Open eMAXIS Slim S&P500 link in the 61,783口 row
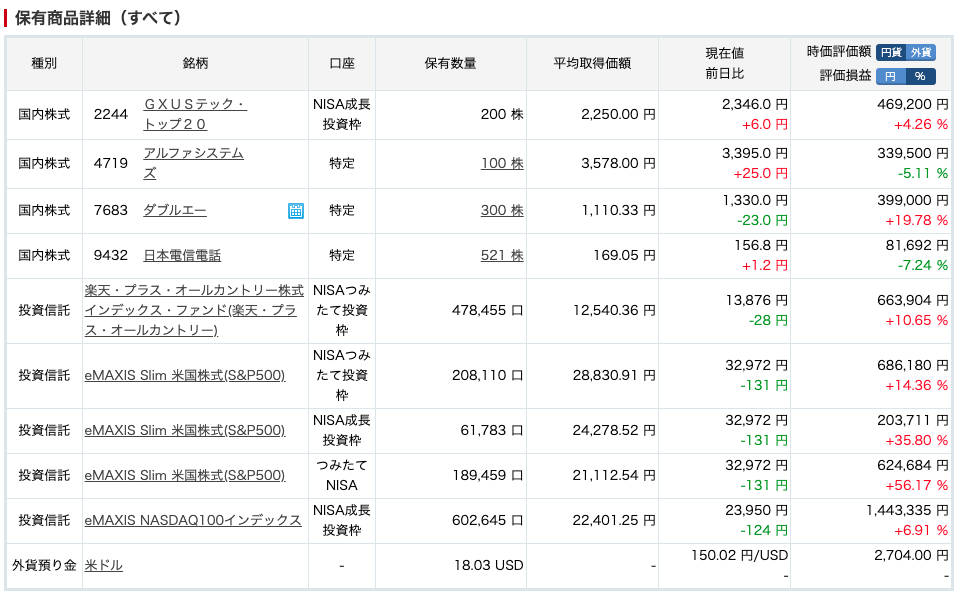The image size is (961, 594). tap(184, 430)
